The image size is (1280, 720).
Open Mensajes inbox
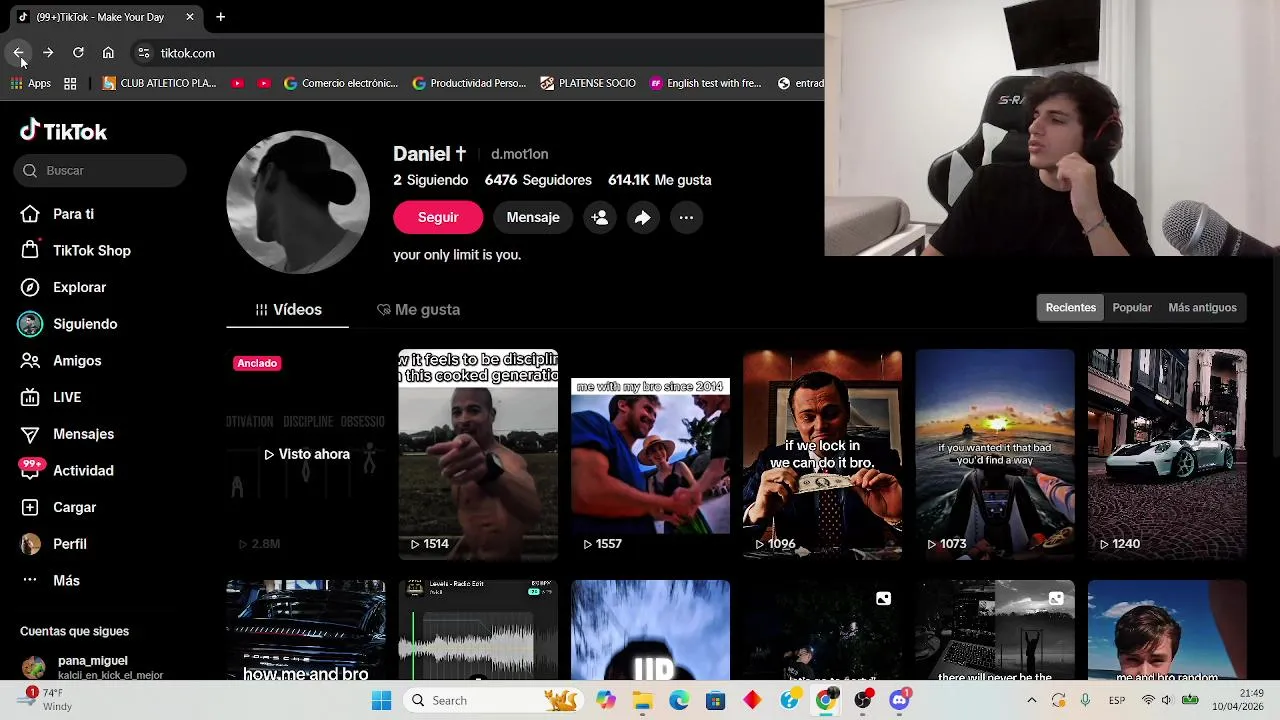click(x=67, y=434)
